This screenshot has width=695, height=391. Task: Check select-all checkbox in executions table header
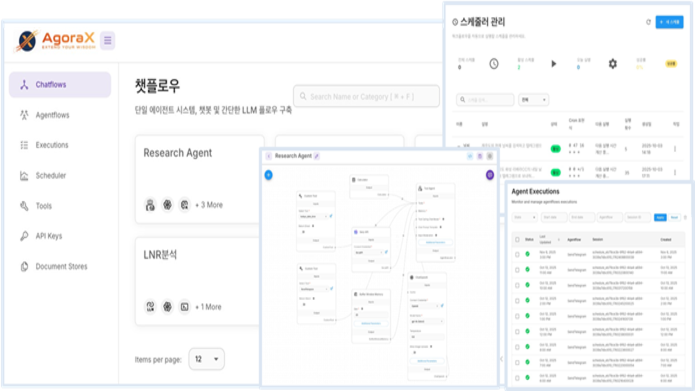[517, 239]
